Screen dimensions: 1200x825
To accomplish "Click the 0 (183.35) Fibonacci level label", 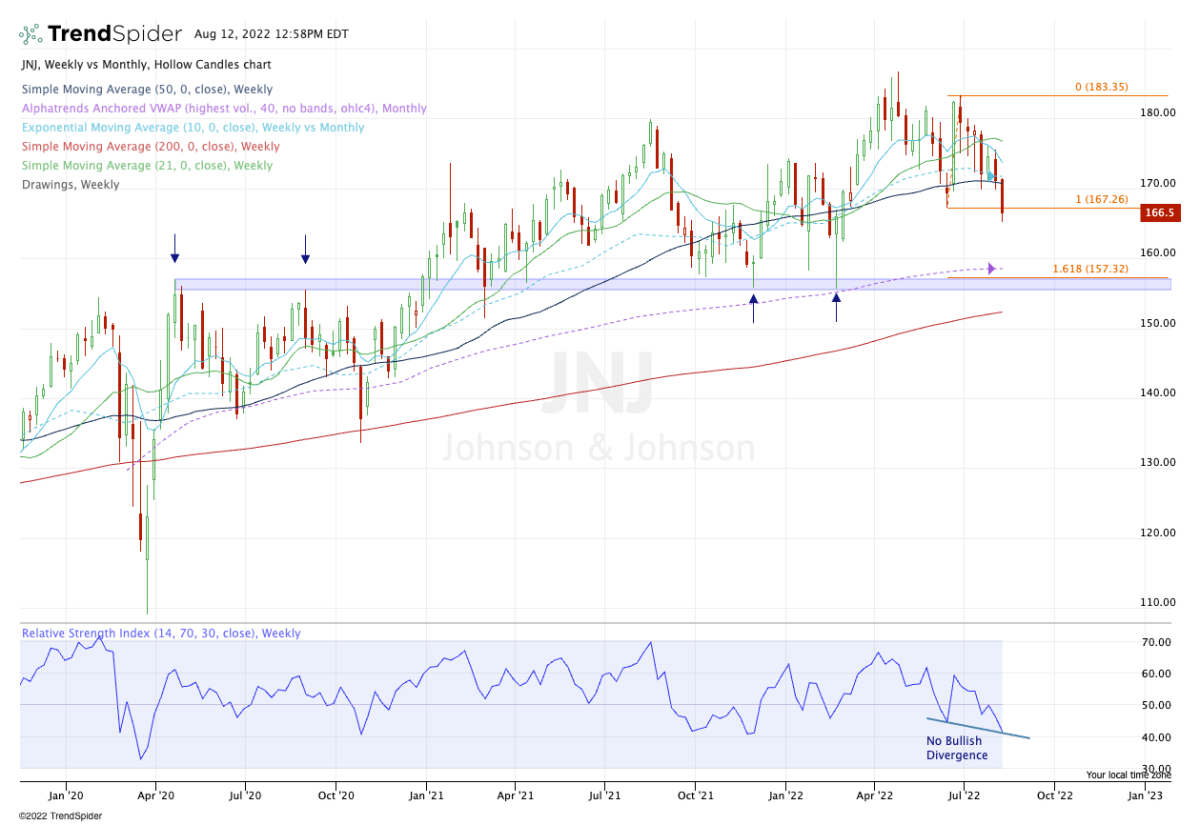I will coord(1101,87).
